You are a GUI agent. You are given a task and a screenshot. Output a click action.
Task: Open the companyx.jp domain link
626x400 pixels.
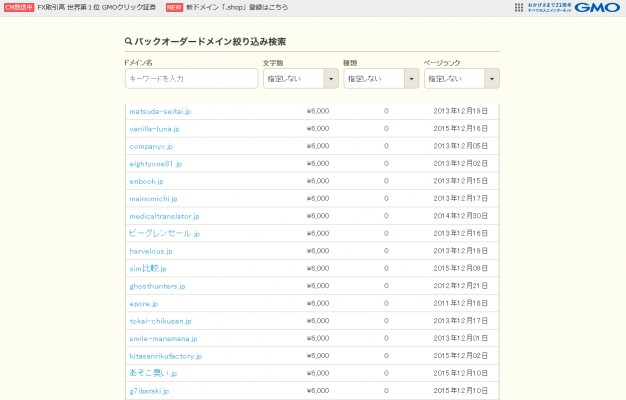(151, 147)
